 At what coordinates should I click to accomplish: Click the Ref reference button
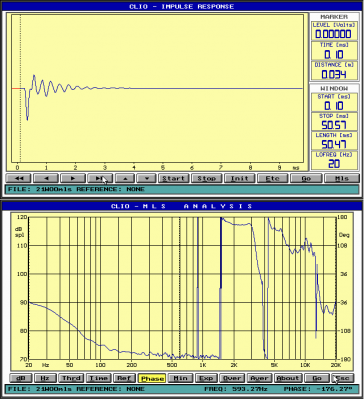click(x=125, y=378)
